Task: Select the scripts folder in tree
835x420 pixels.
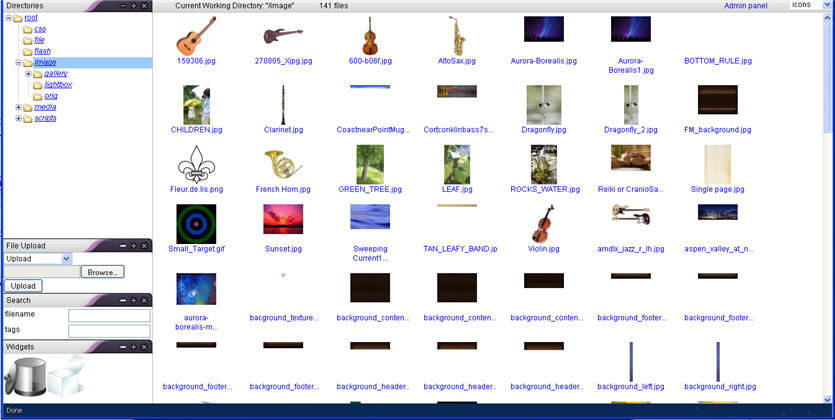Action: pyautogui.click(x=45, y=118)
